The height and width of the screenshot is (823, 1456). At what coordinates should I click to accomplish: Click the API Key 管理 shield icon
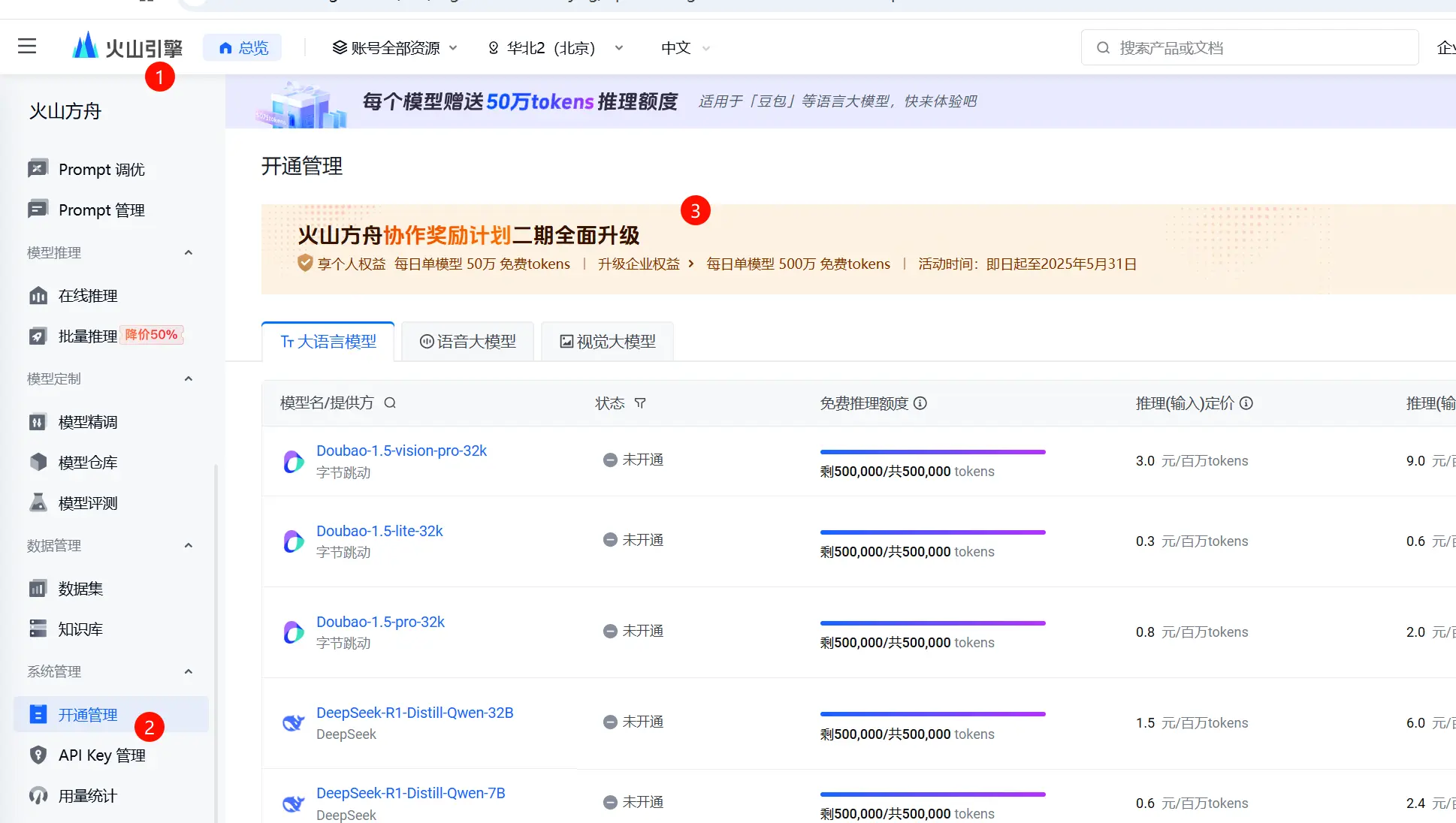tap(38, 755)
